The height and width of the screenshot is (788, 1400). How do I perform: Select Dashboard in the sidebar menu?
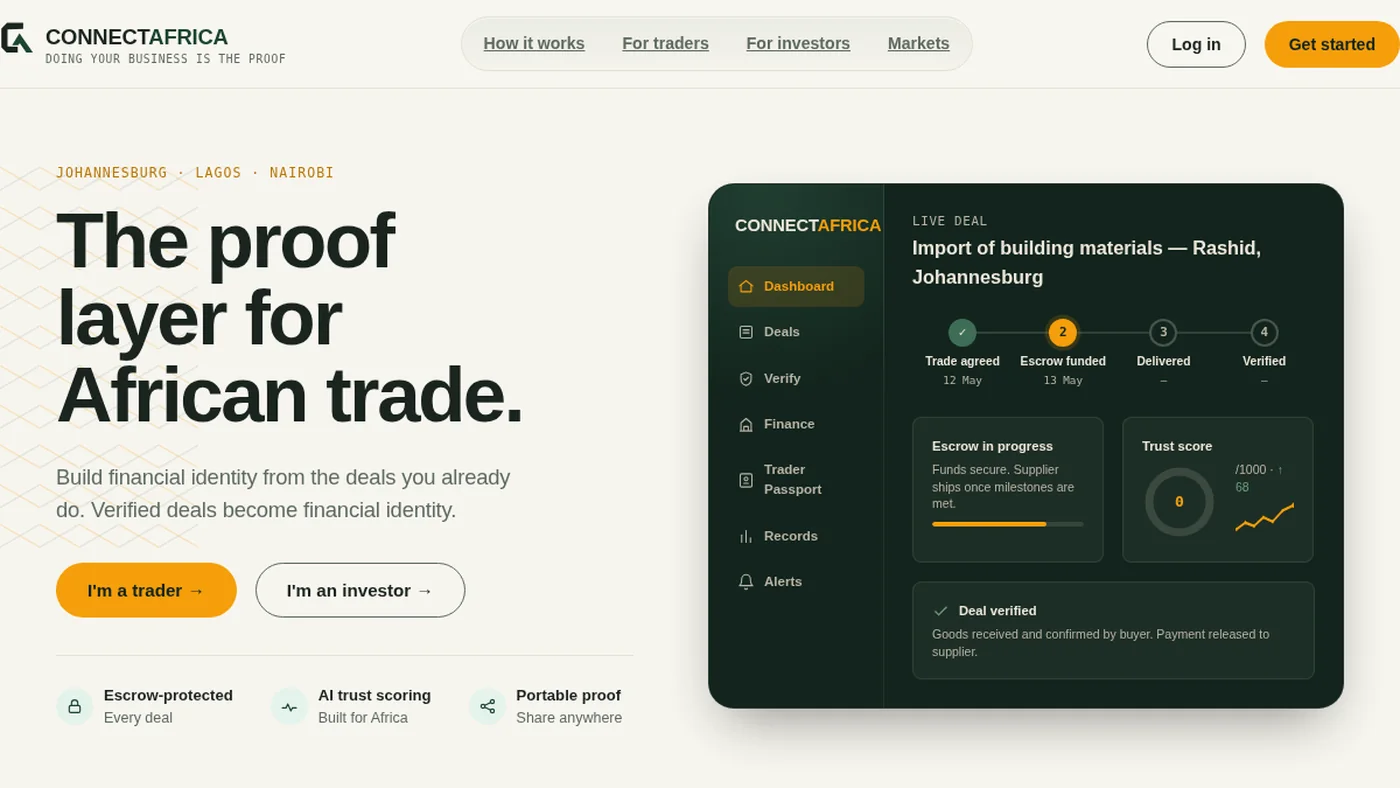click(796, 286)
